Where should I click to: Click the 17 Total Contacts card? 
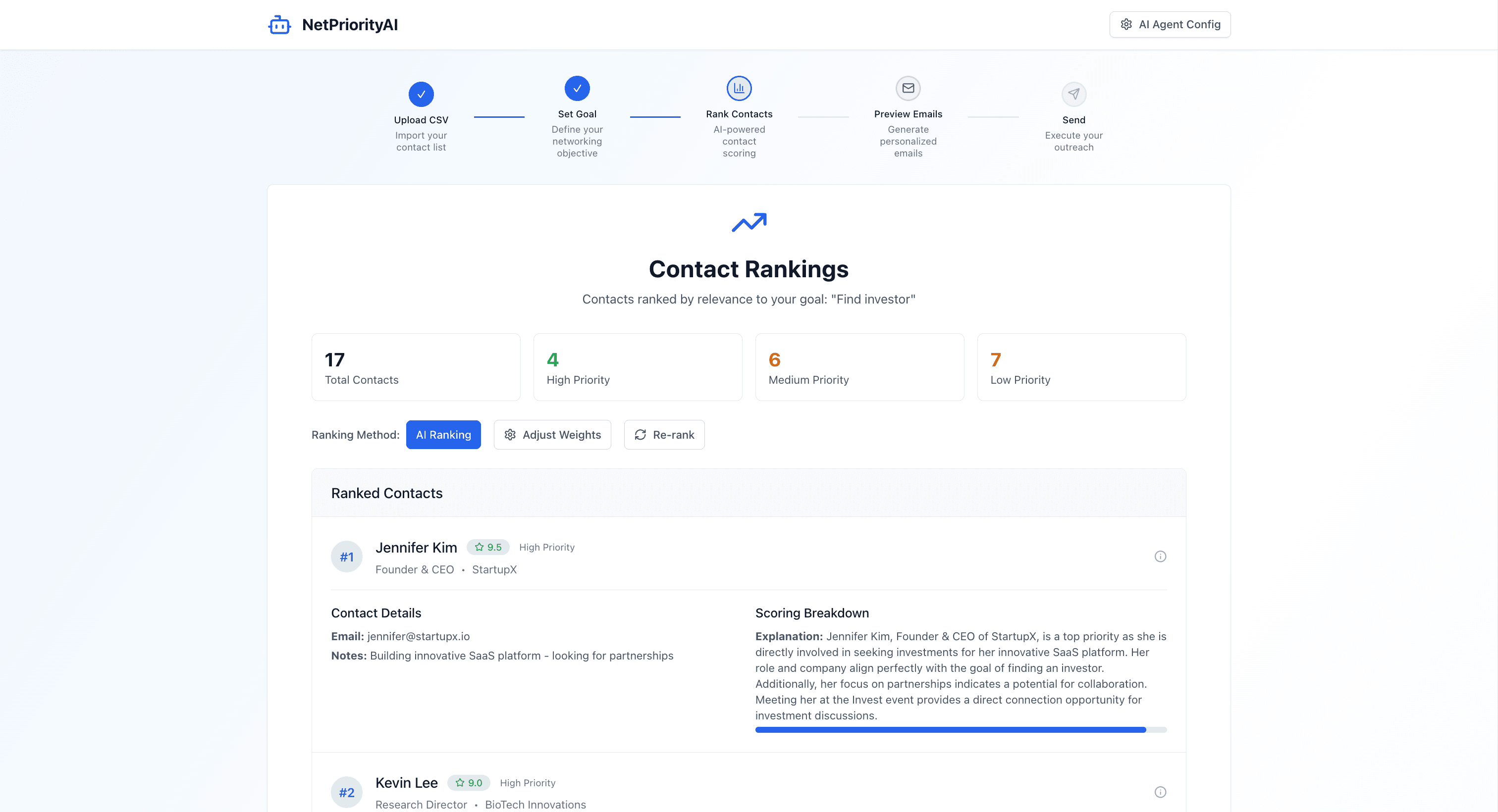(416, 367)
